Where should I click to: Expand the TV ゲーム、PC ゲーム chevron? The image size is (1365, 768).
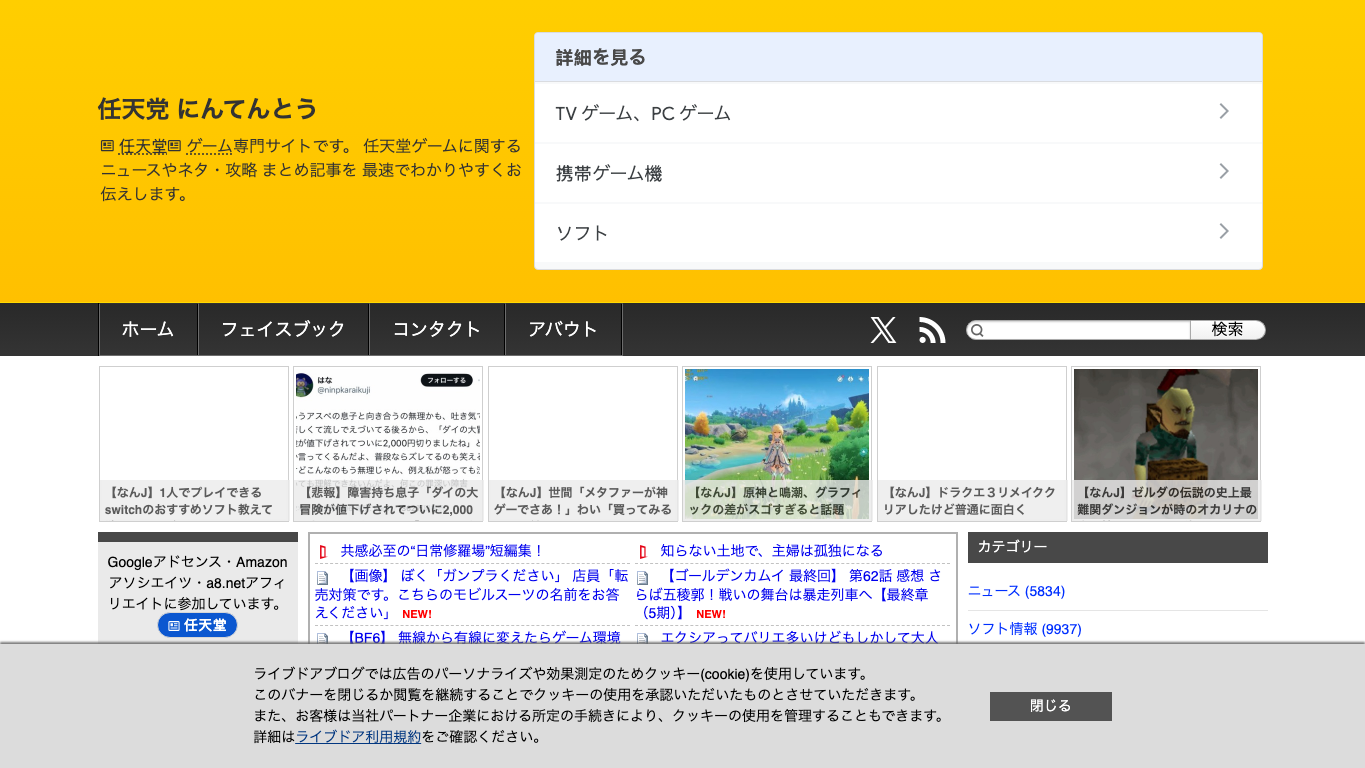(x=1224, y=111)
